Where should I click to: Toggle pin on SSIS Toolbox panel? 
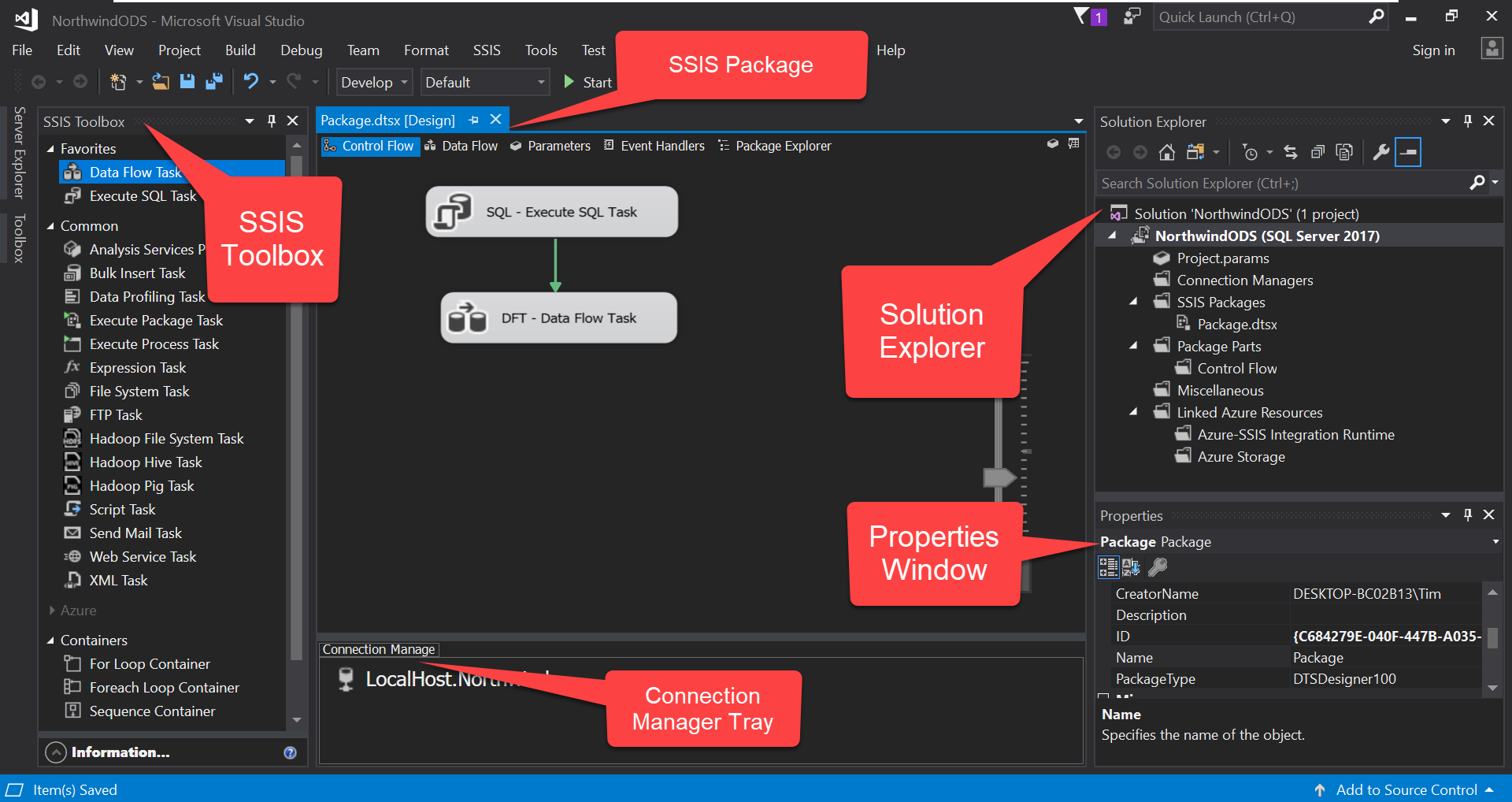tap(272, 121)
